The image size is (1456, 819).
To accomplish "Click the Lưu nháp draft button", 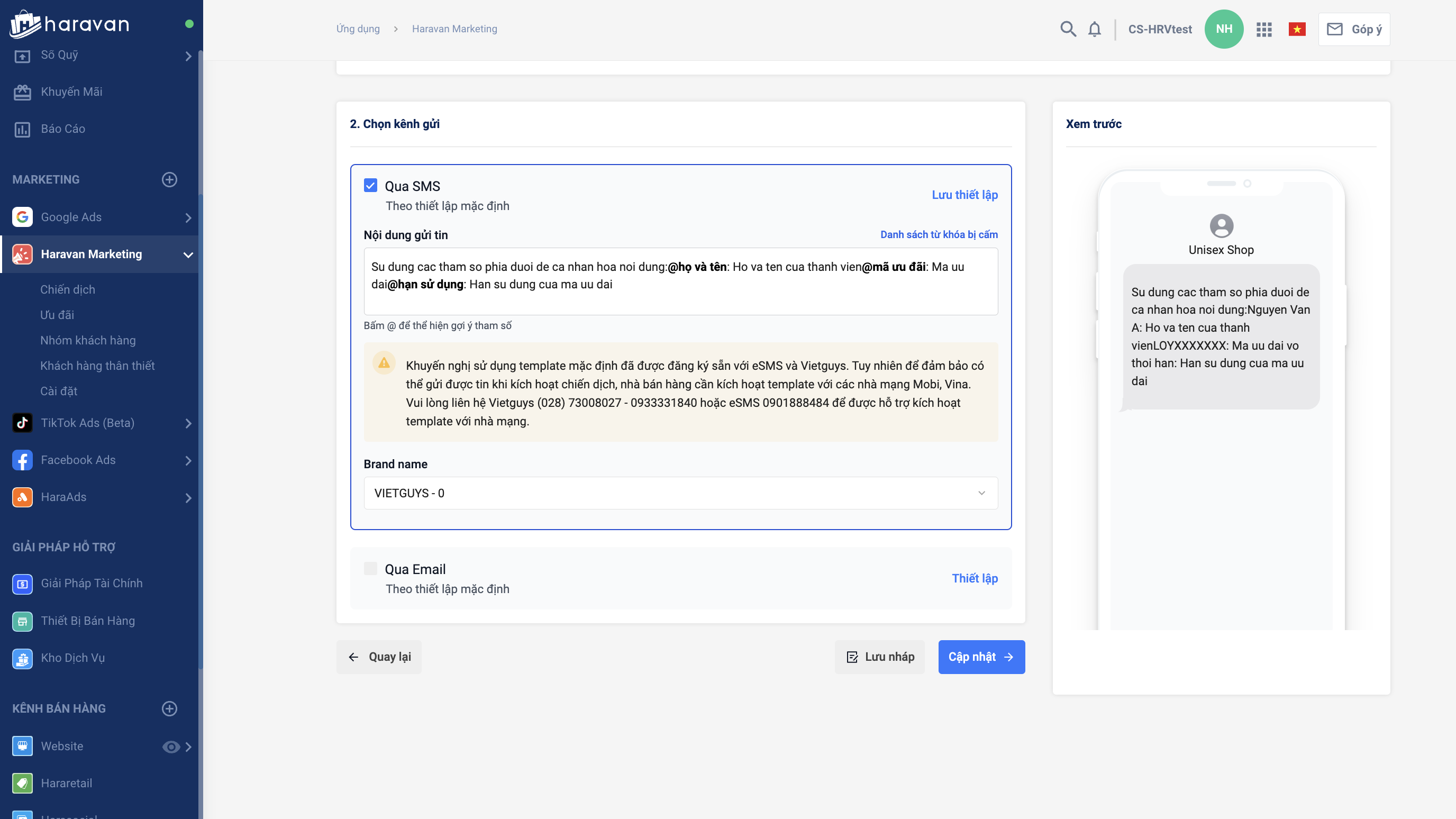I will point(879,657).
